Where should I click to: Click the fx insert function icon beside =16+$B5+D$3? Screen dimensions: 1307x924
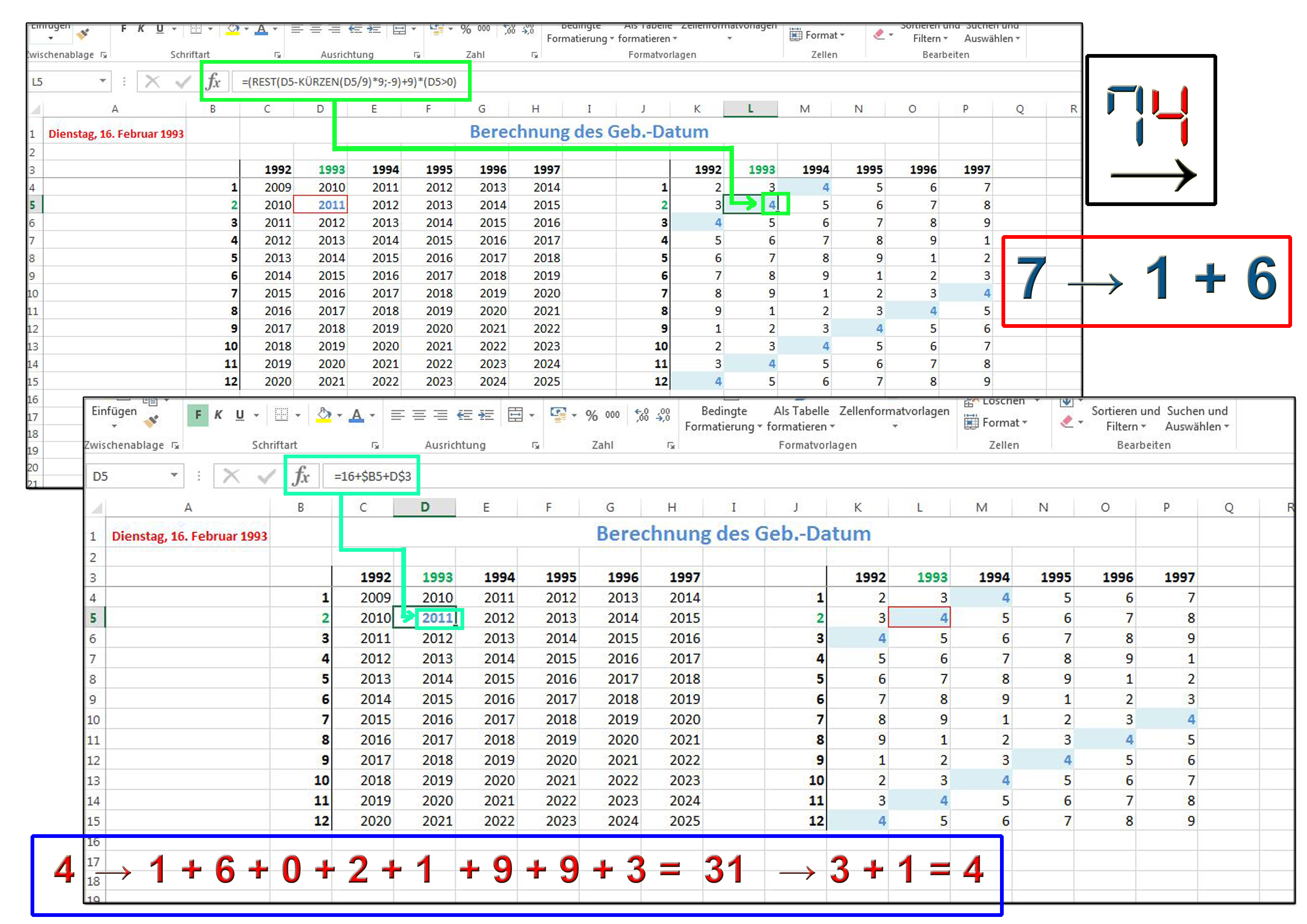click(301, 475)
